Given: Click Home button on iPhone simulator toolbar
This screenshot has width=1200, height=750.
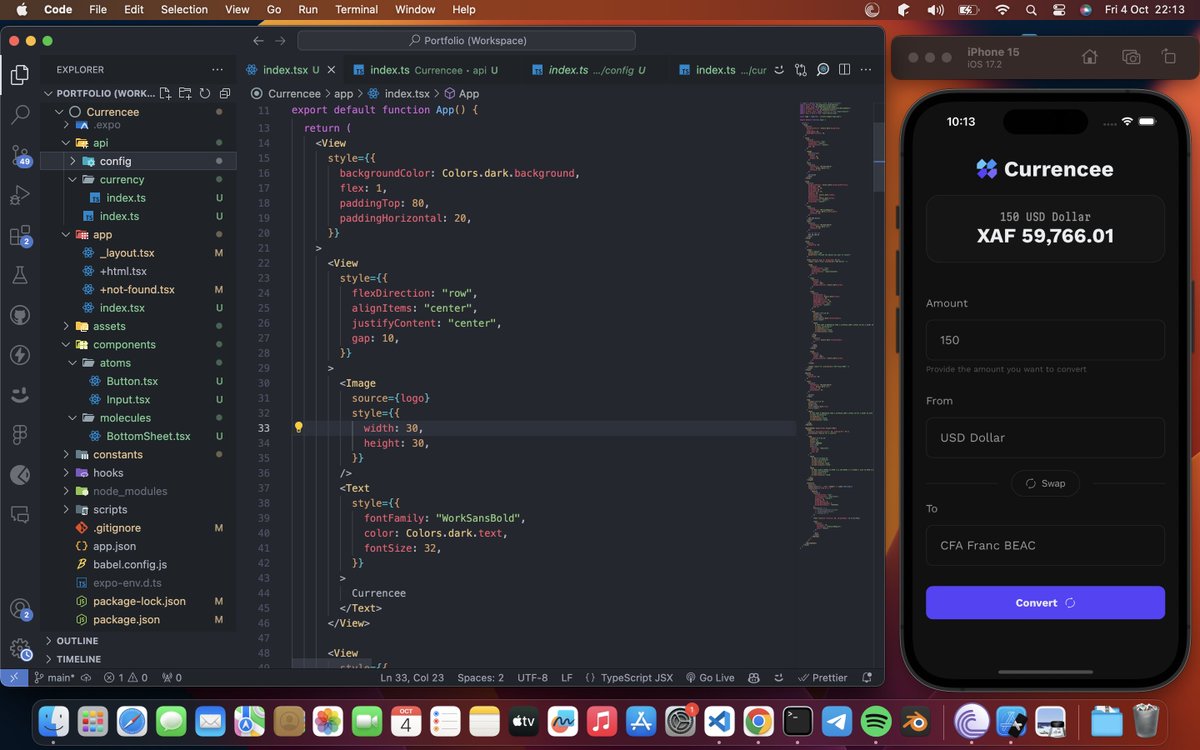Looking at the screenshot, I should tap(1090, 57).
